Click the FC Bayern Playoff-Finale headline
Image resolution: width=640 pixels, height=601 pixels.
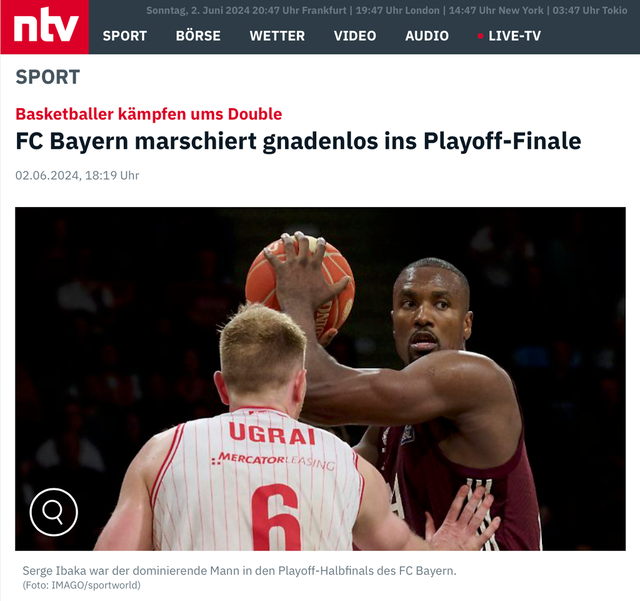tap(298, 141)
